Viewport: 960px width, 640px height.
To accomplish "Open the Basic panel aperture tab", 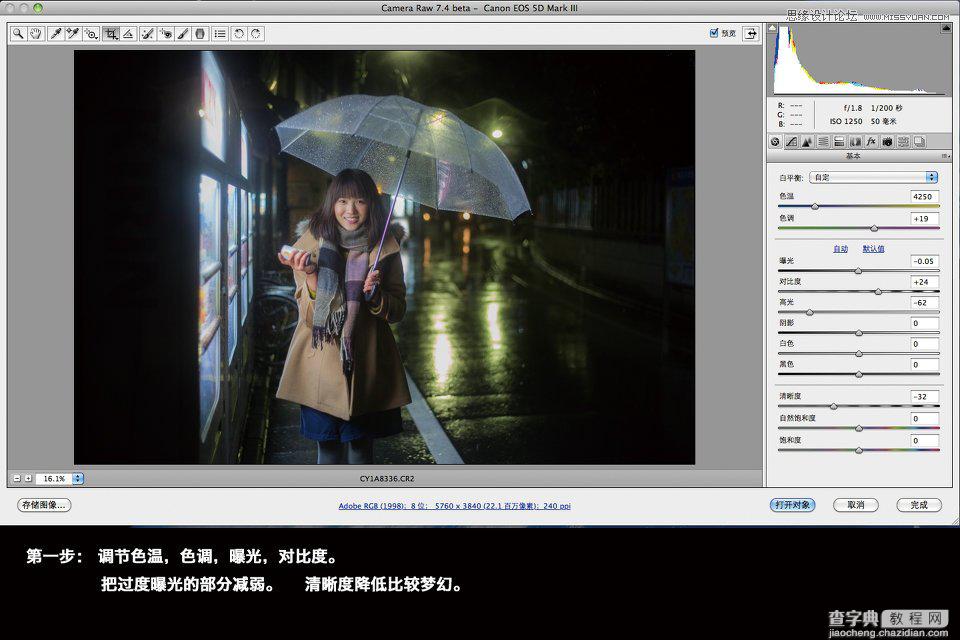I will 776,141.
